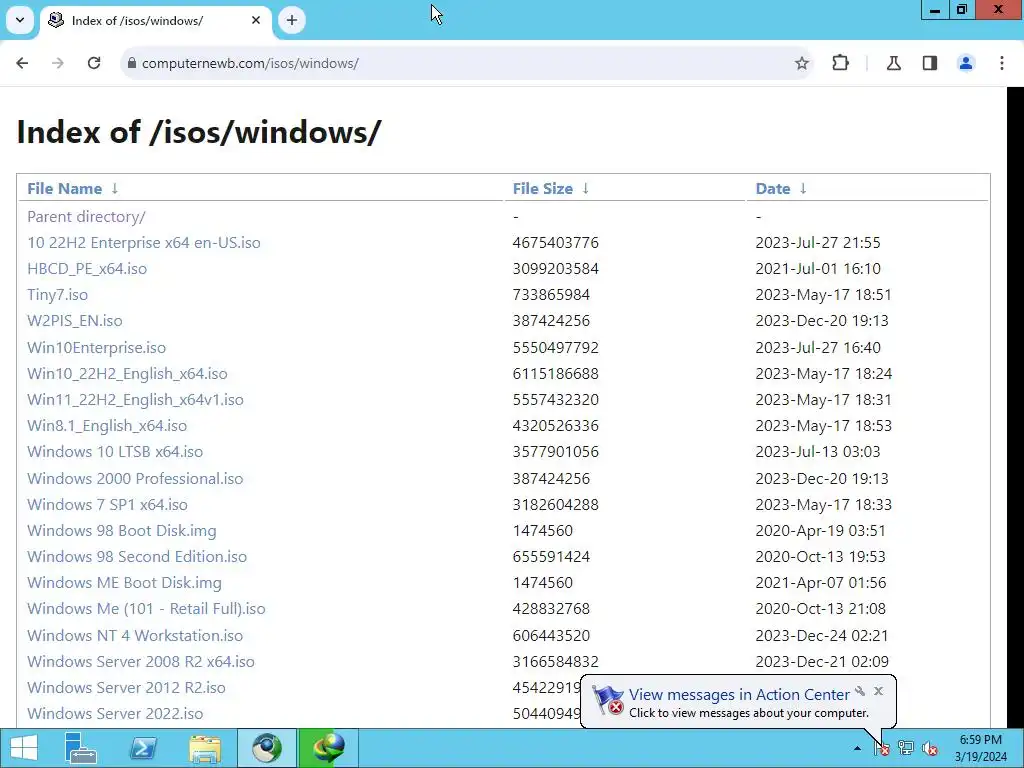This screenshot has height=768, width=1024.
Task: Click file size 733865984
Action: tap(551, 295)
